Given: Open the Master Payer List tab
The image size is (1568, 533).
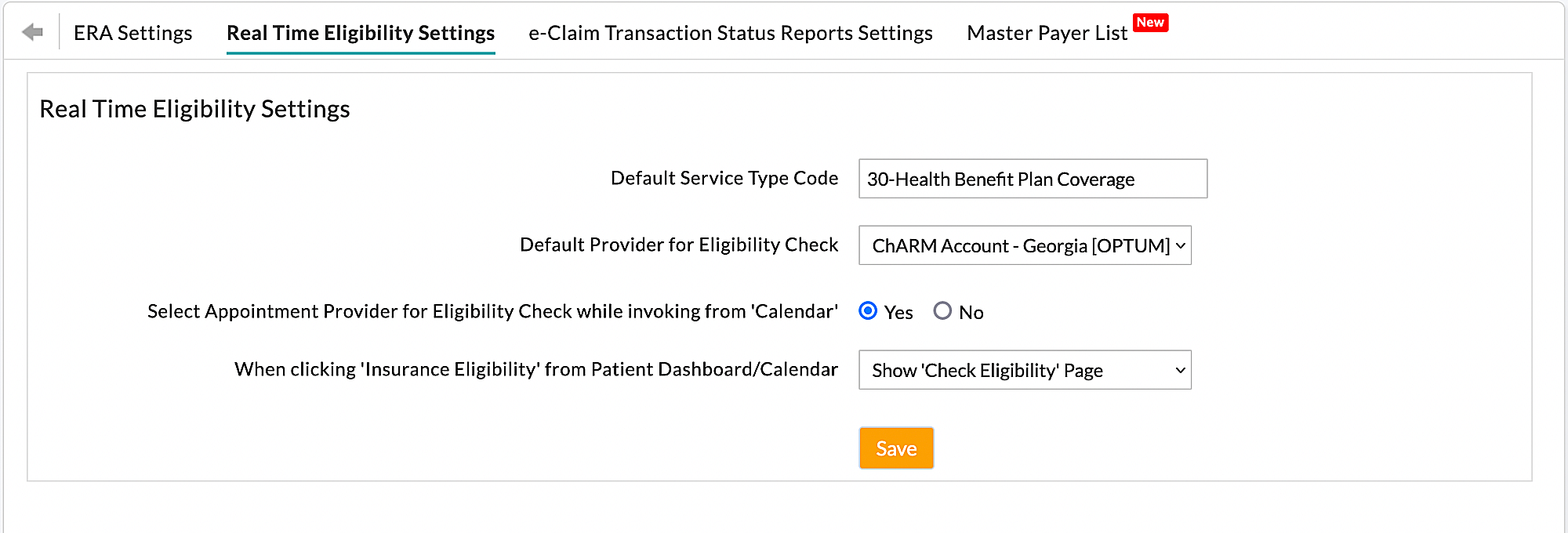Looking at the screenshot, I should coord(1047,33).
